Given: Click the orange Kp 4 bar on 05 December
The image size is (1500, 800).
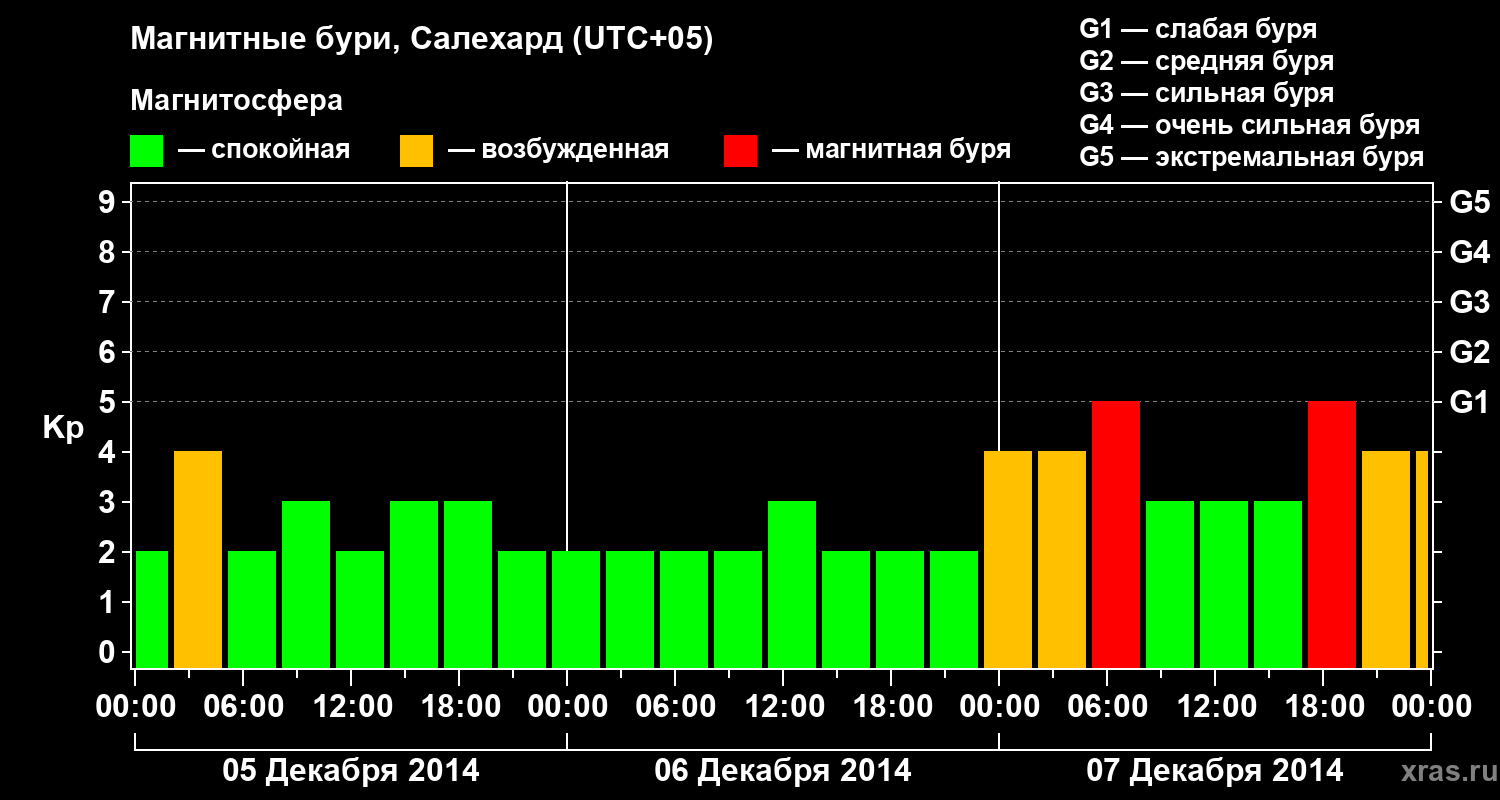Looking at the screenshot, I should click(x=198, y=560).
